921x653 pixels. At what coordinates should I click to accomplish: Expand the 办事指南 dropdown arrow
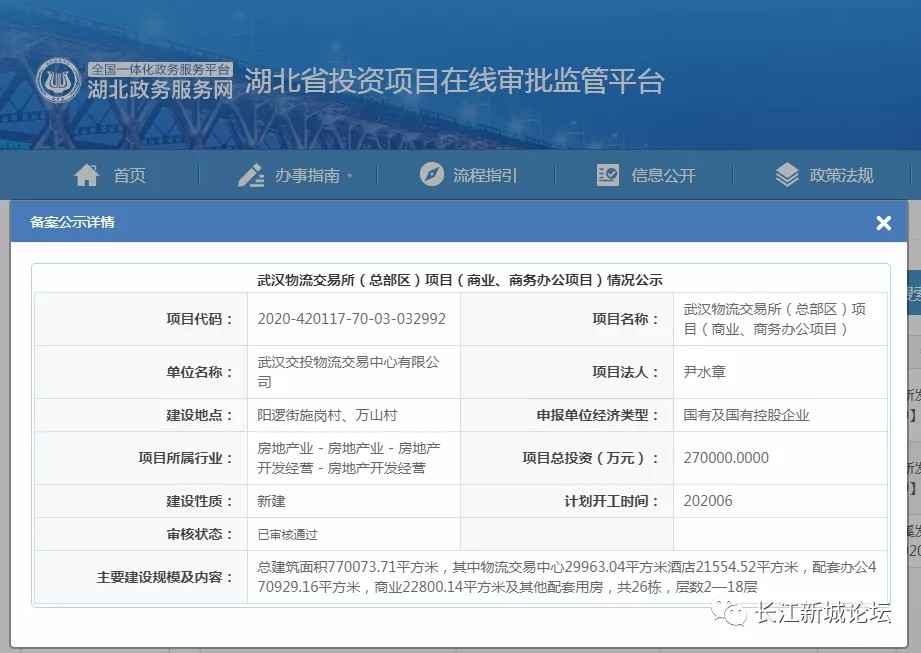click(350, 176)
